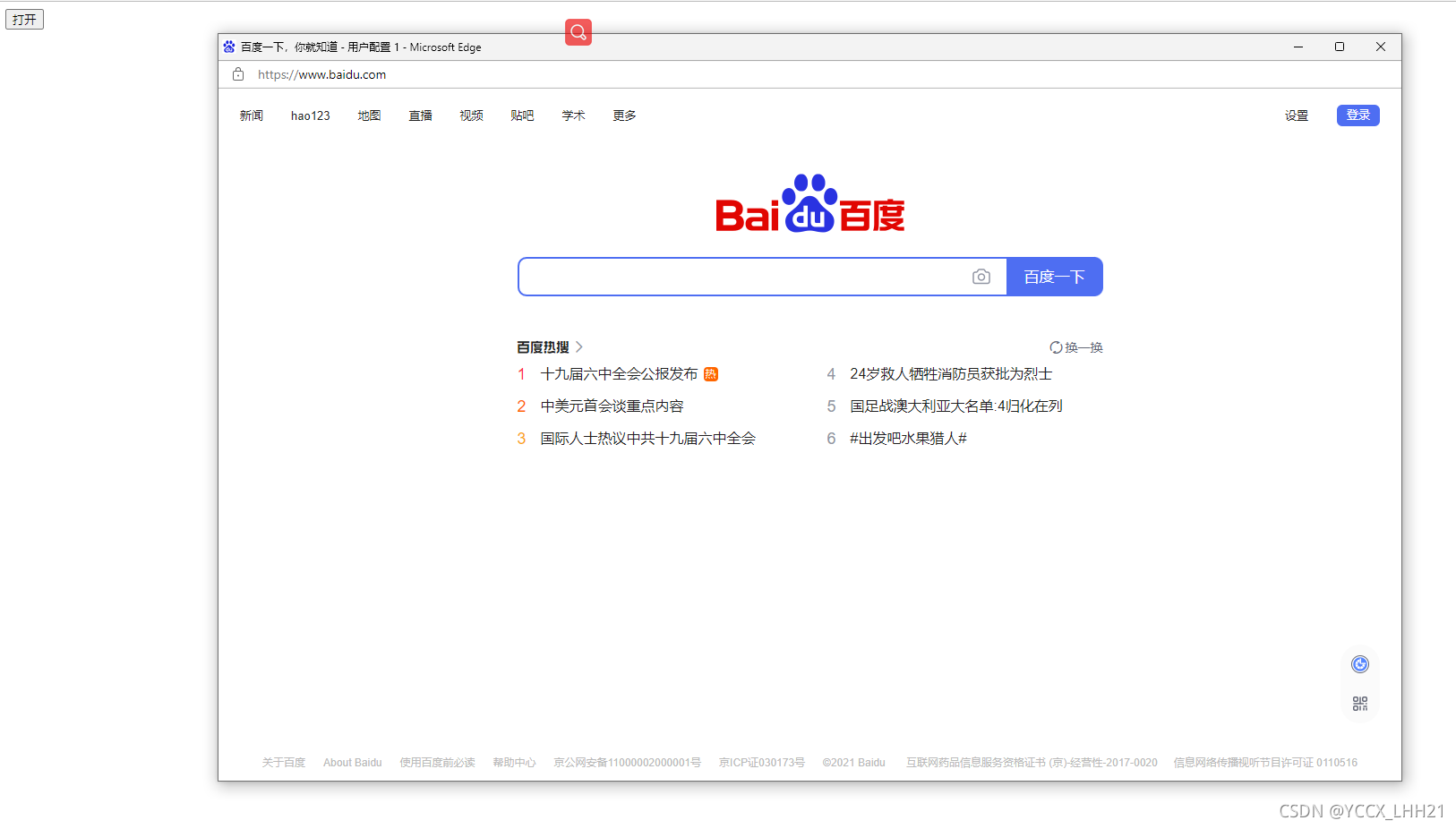Click footer text ©2021 Baidu
The height and width of the screenshot is (829, 1456).
(853, 763)
